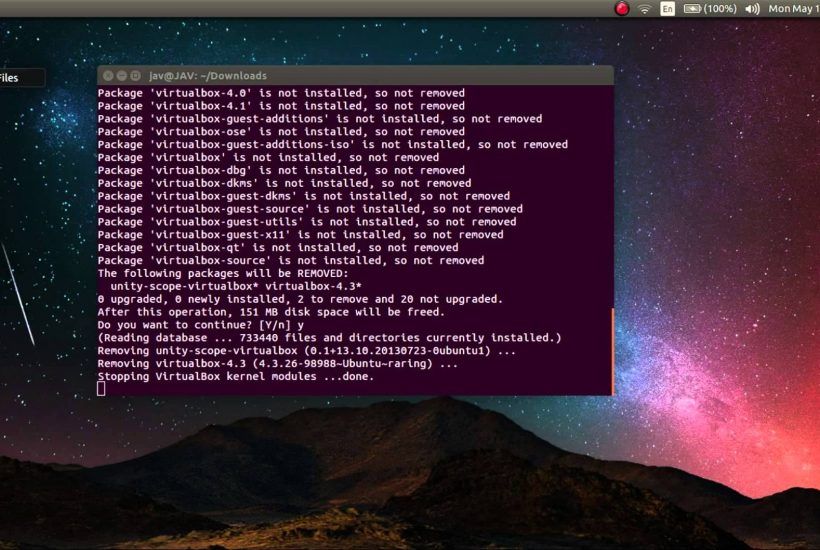Maximize the jav@JAV terminal window
Viewport: 820px width, 550px height.
tap(135, 76)
